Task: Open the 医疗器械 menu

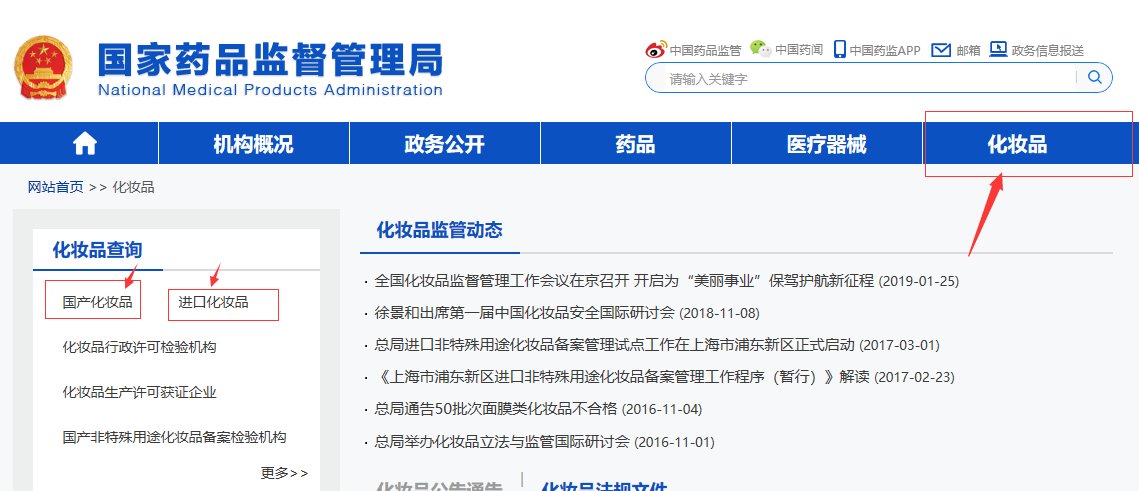Action: click(827, 144)
